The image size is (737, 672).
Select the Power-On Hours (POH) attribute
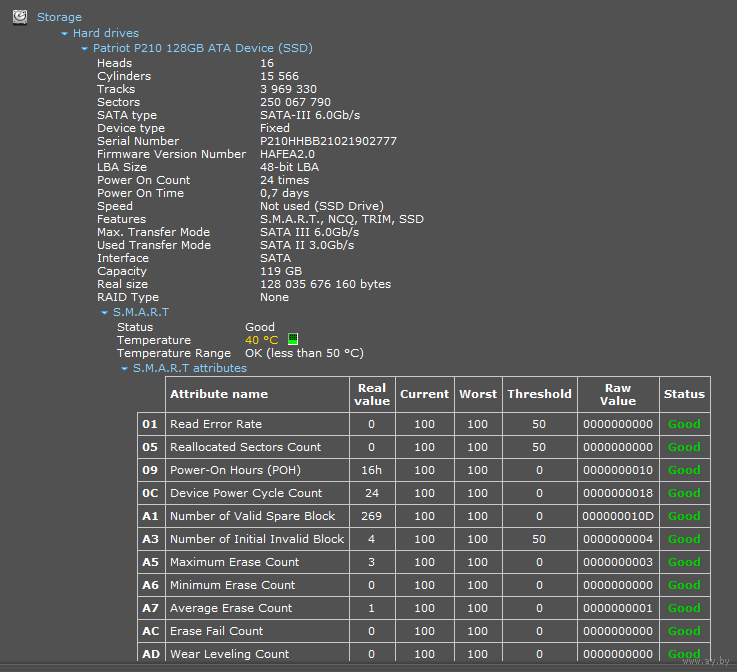click(x=235, y=470)
